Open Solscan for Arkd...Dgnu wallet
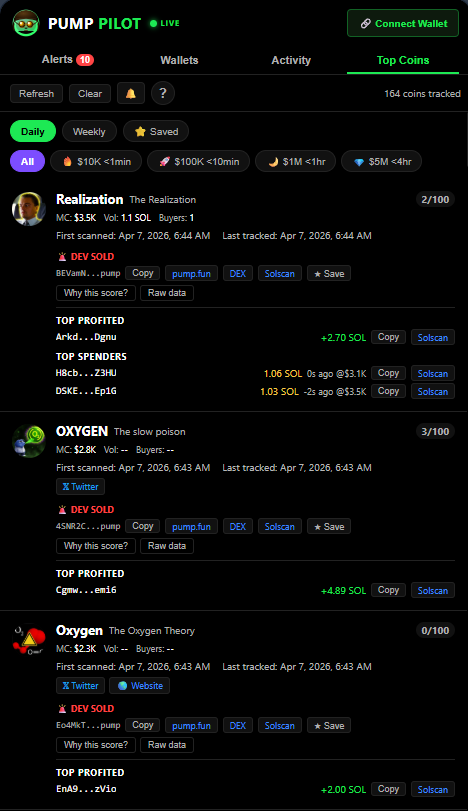This screenshot has height=811, width=468. (433, 337)
